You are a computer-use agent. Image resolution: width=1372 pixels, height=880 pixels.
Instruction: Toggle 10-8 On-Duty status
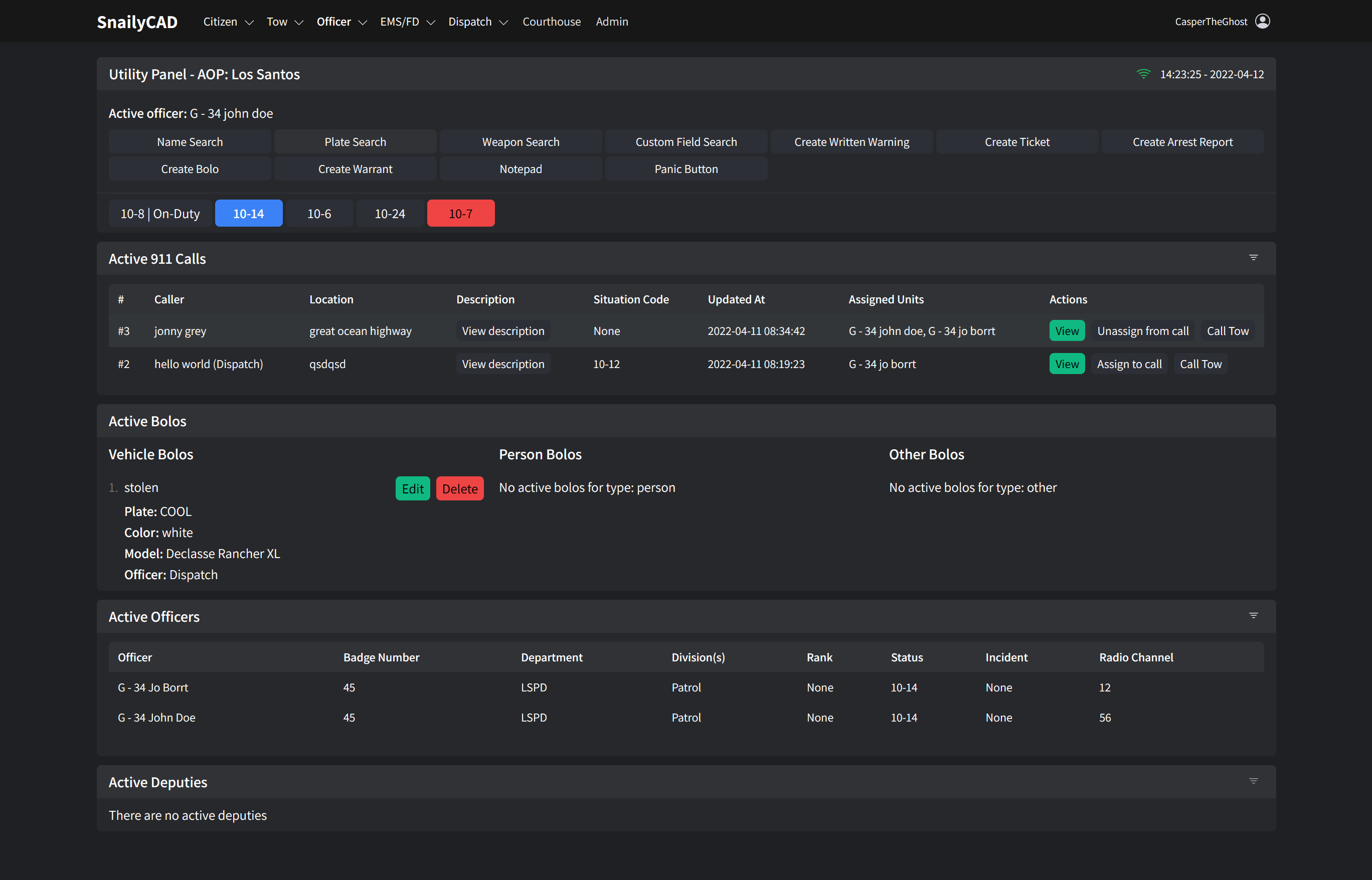coord(160,213)
